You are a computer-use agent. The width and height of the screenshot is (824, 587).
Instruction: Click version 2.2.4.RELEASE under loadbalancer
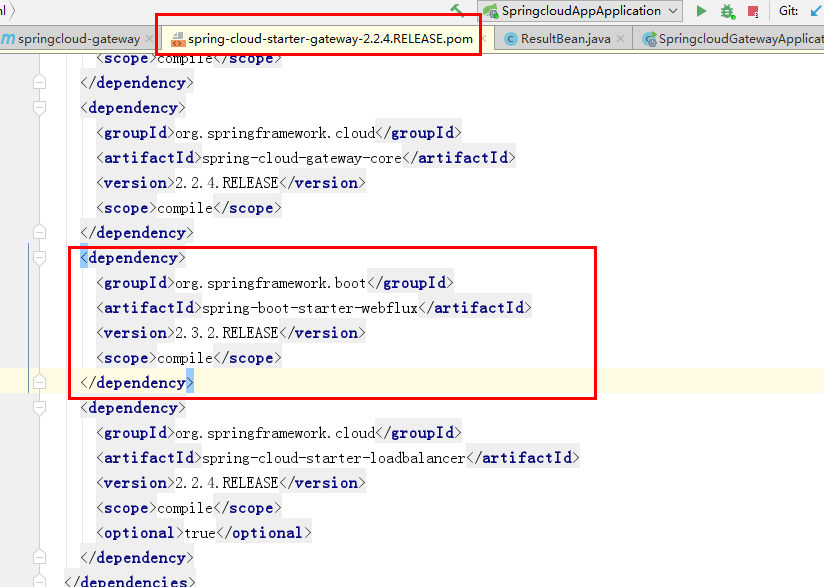(226, 483)
